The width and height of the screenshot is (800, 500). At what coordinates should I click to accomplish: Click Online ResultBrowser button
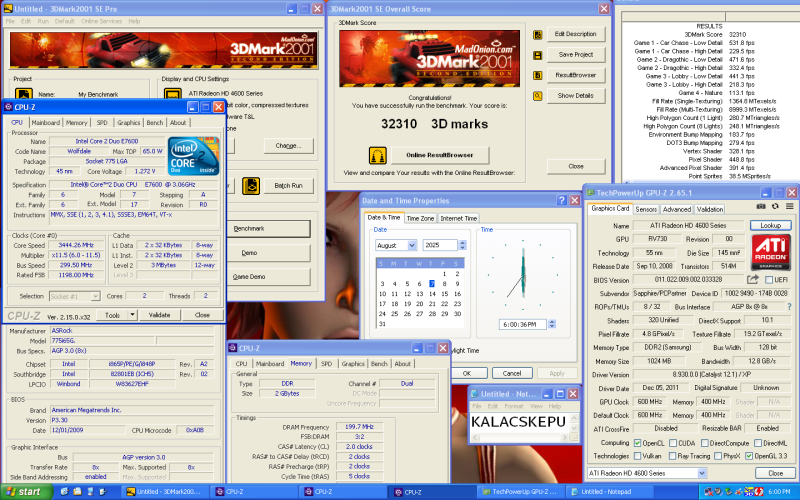(x=440, y=155)
